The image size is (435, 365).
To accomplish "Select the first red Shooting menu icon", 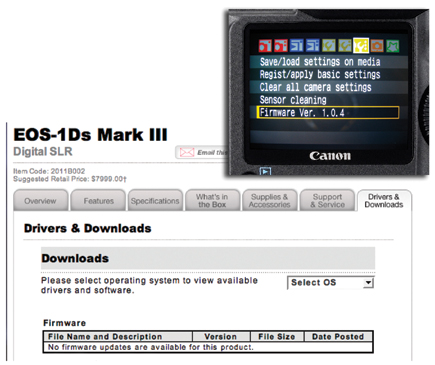I will [265, 45].
